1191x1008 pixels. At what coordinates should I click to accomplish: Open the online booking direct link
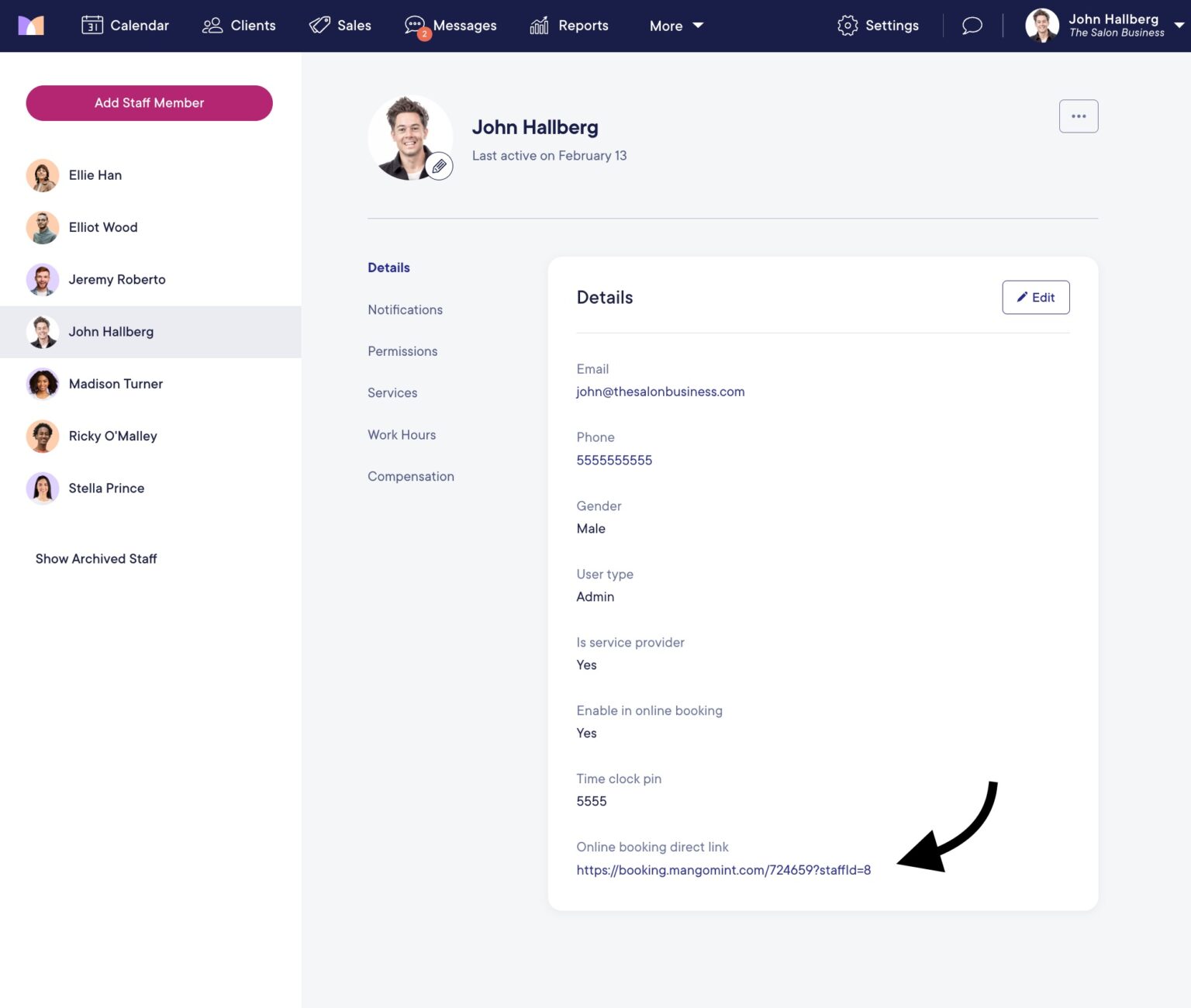coord(723,870)
